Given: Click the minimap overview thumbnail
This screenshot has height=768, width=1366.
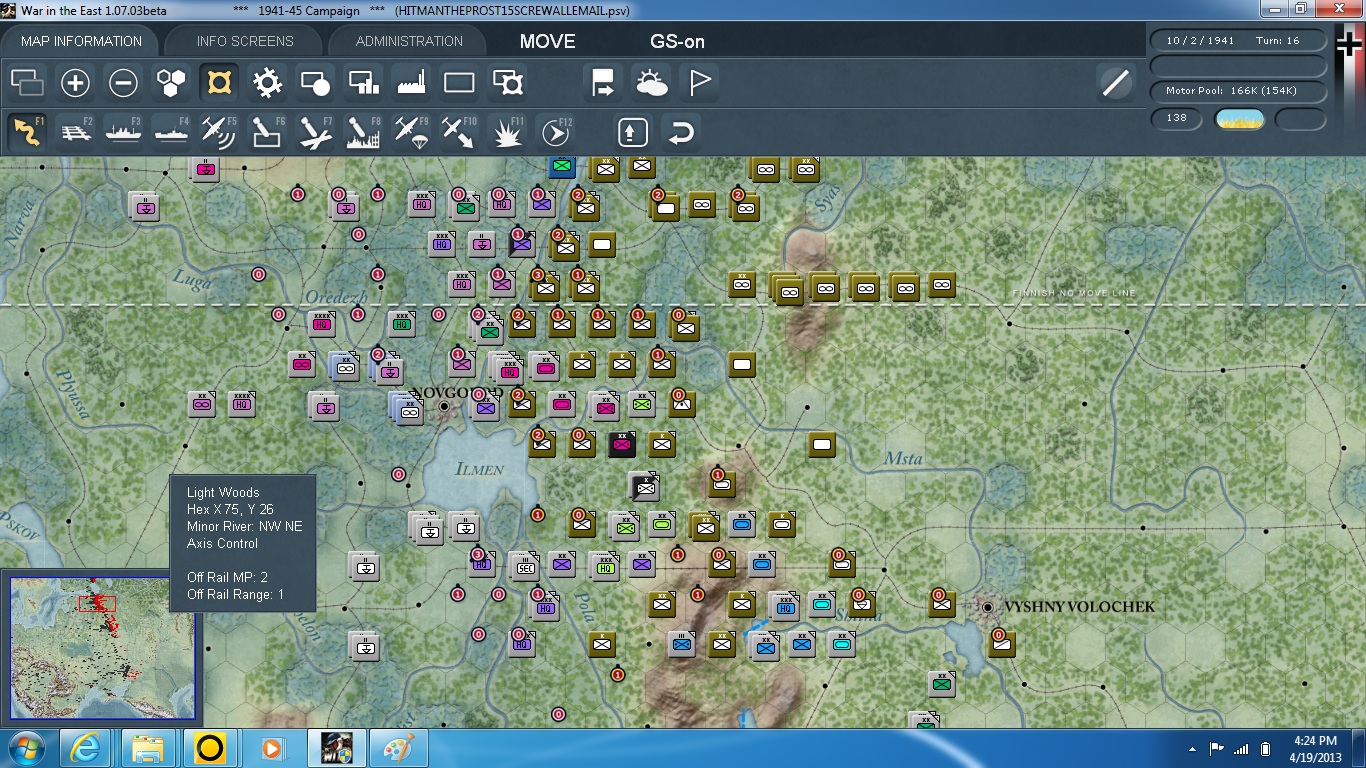Looking at the screenshot, I should 101,646.
